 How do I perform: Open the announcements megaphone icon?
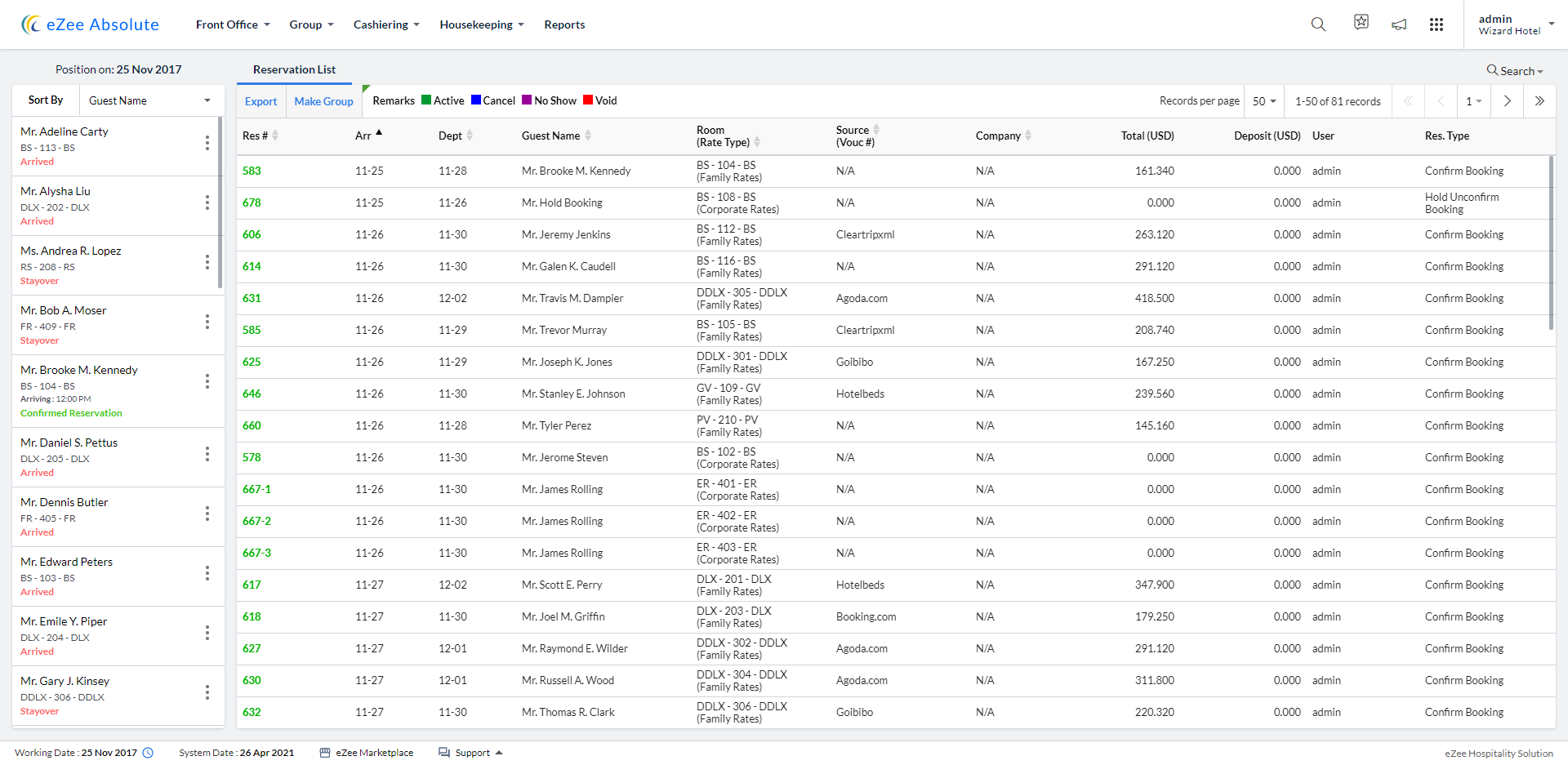(x=1399, y=24)
